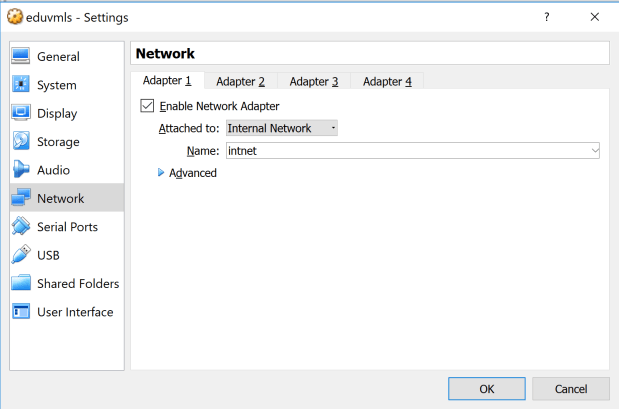Click the help question mark button

pyautogui.click(x=547, y=17)
